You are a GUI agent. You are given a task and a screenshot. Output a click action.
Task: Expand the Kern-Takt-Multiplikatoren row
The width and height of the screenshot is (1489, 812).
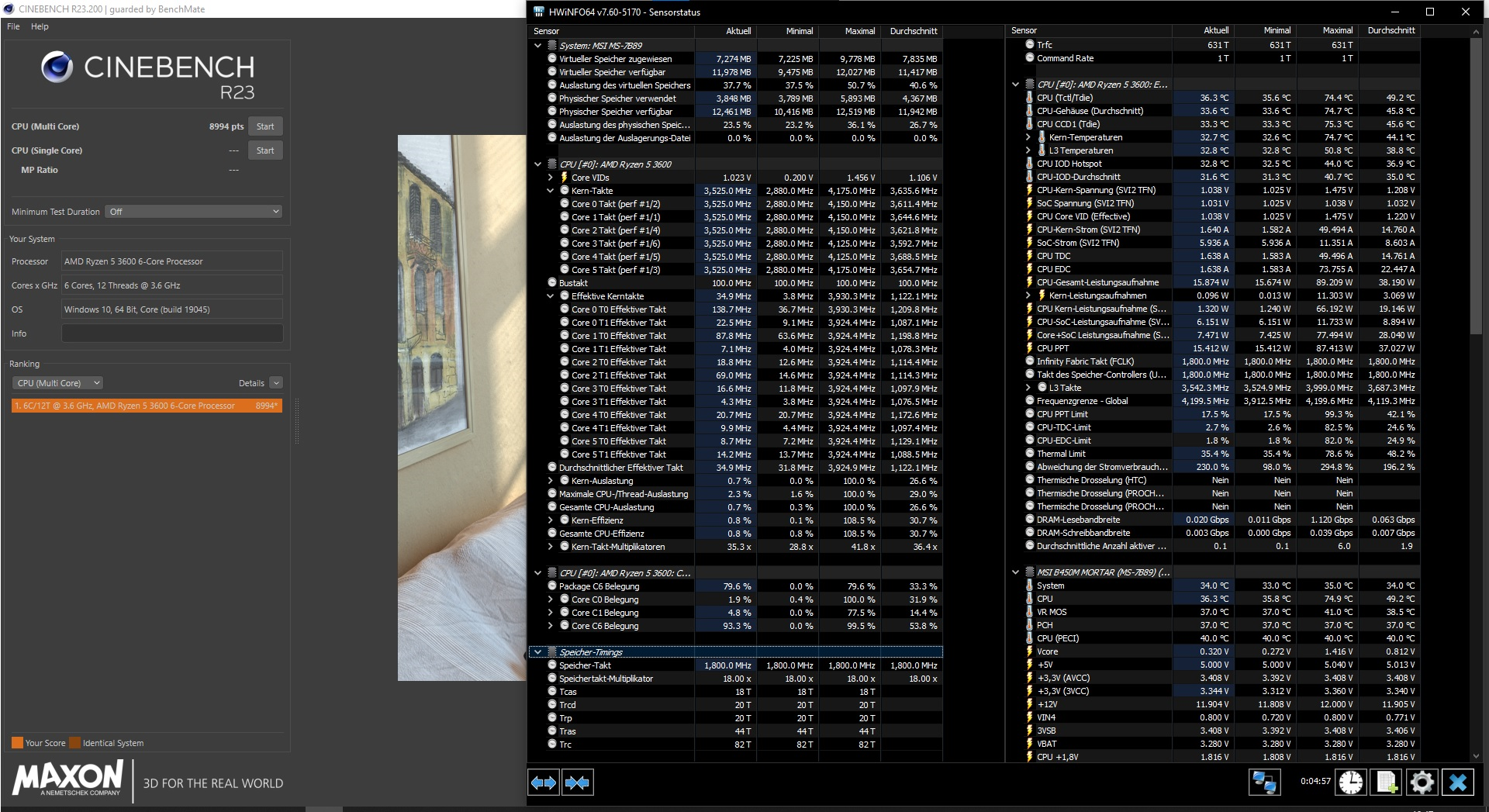coord(550,547)
